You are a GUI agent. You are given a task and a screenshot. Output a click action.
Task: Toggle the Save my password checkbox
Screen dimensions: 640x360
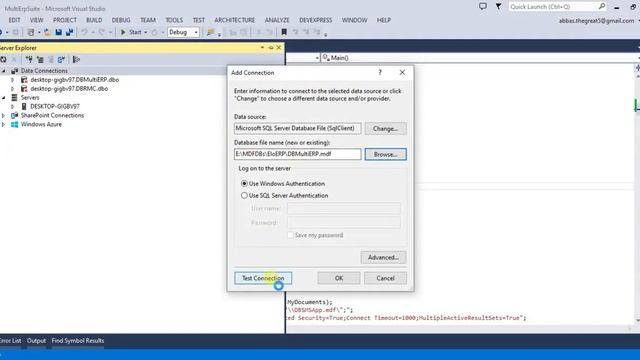click(x=290, y=235)
